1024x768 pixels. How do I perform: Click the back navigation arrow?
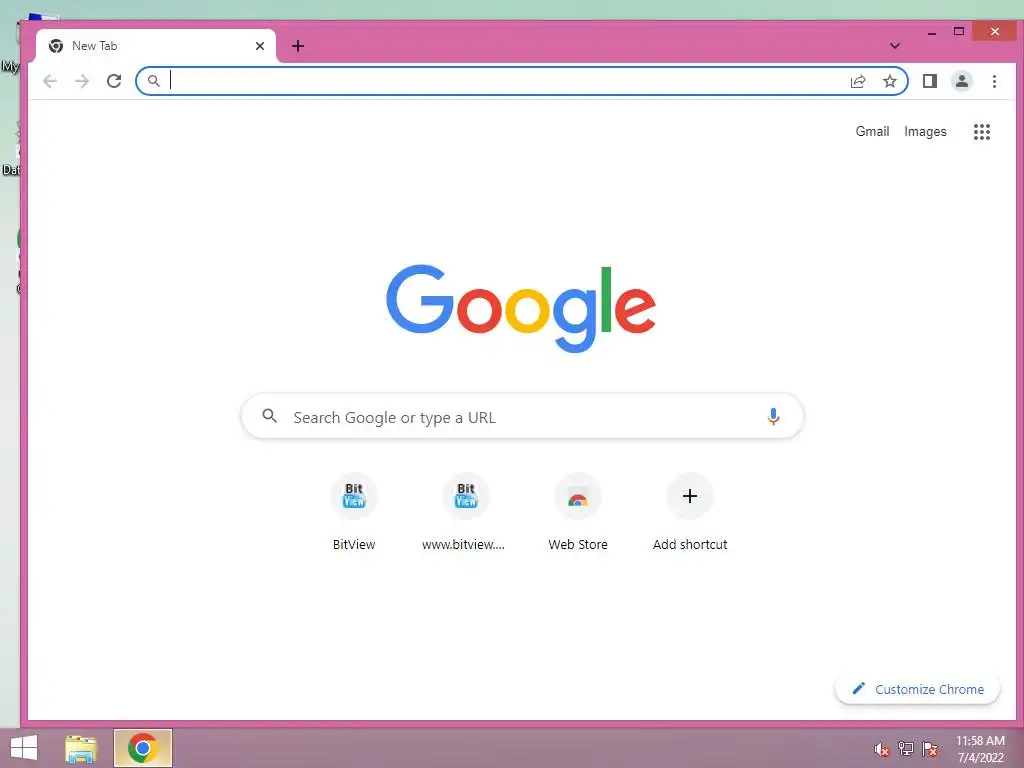50,81
